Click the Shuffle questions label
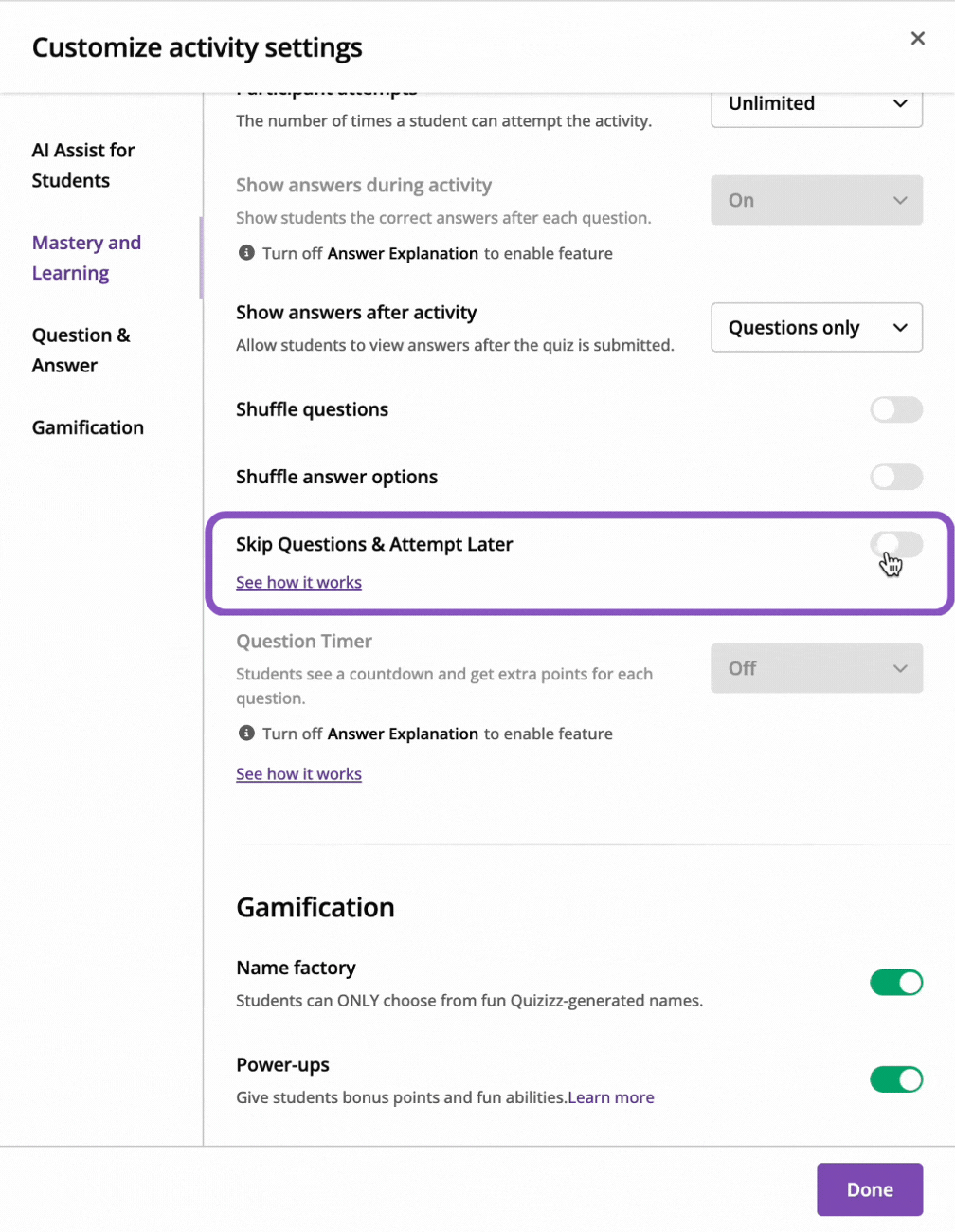The width and height of the screenshot is (955, 1232). pyautogui.click(x=312, y=409)
